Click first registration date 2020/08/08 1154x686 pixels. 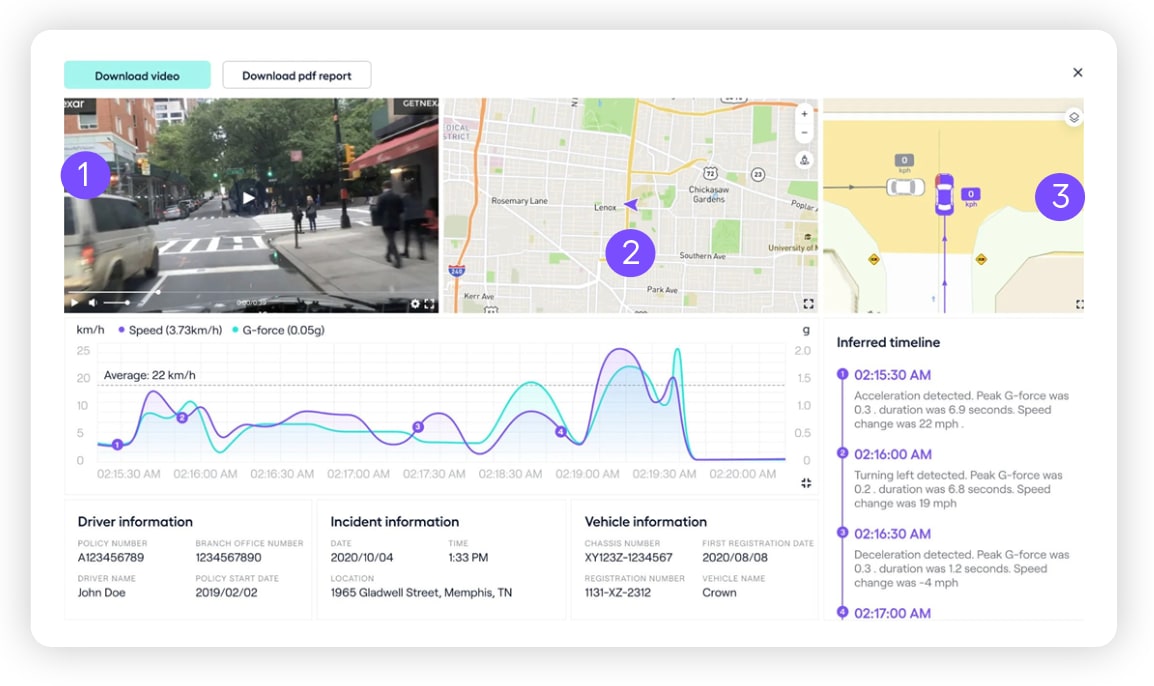(x=734, y=557)
